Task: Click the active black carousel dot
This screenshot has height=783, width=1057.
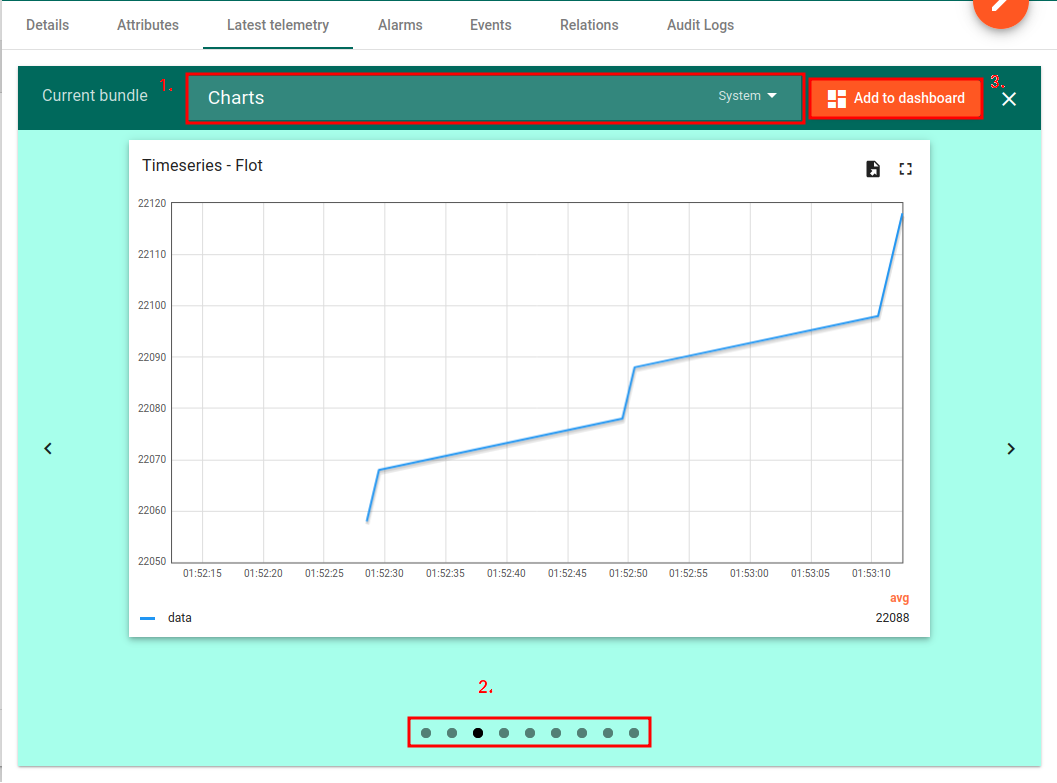Action: tap(478, 733)
